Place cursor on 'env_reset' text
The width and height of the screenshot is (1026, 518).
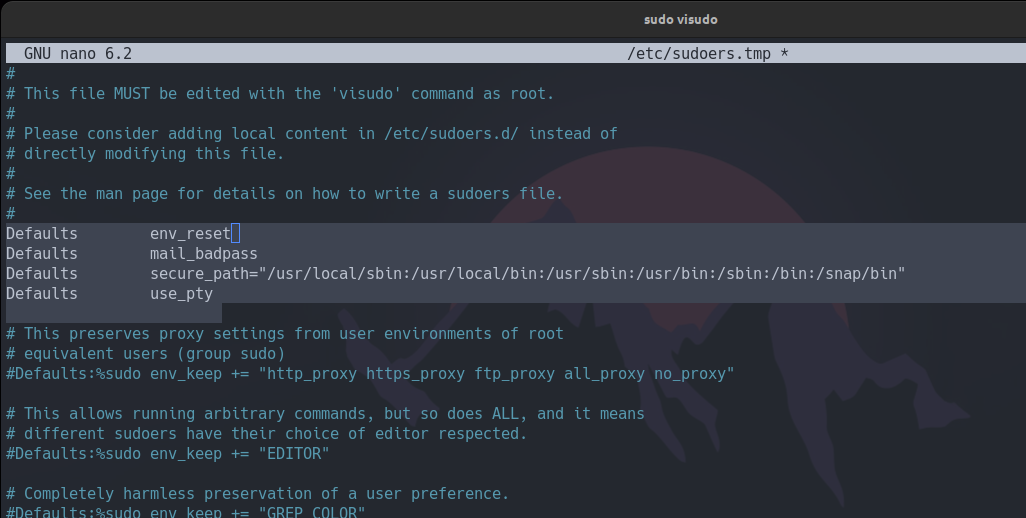pos(190,234)
